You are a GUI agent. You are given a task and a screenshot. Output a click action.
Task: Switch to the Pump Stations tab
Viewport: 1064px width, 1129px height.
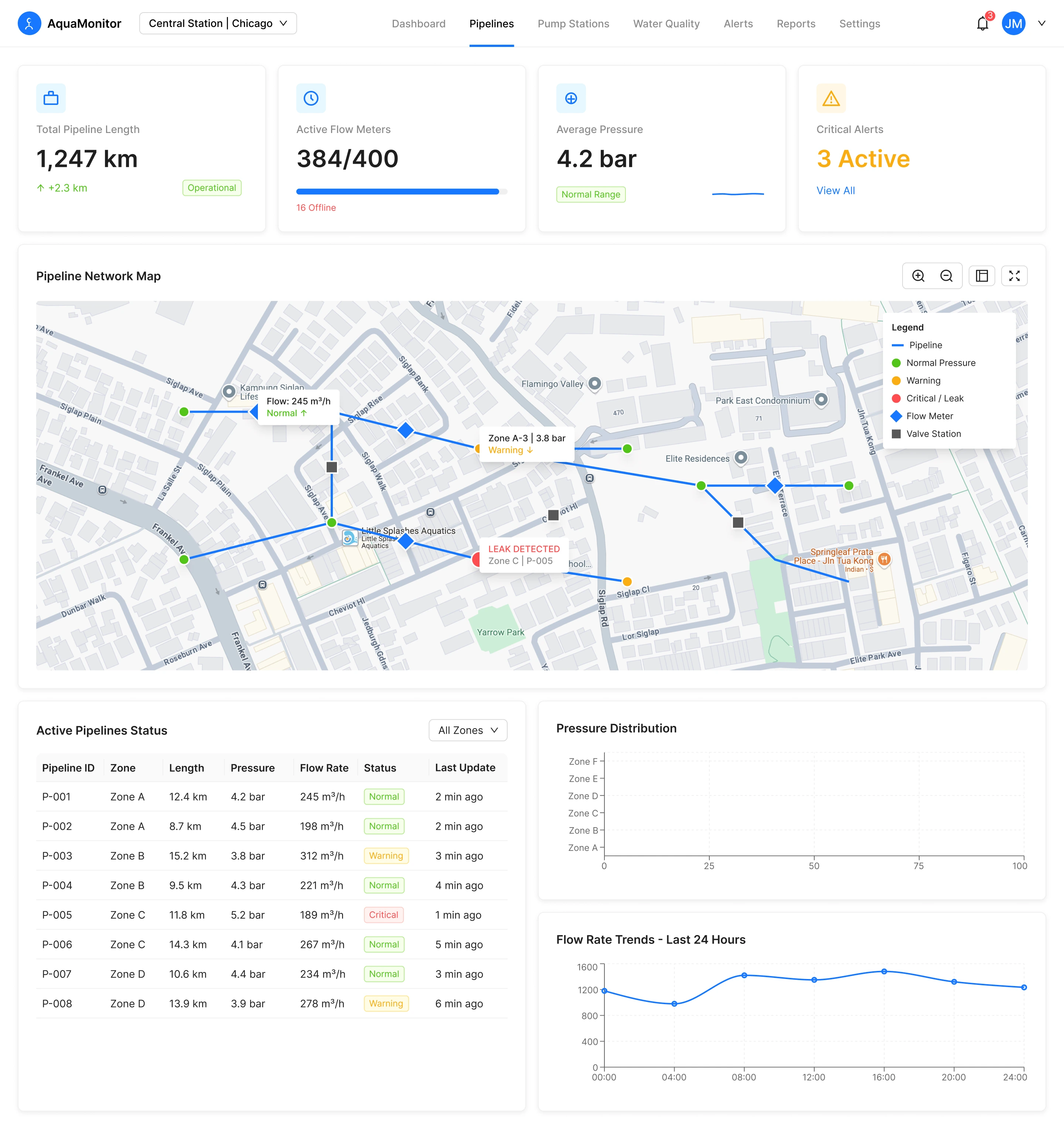573,24
